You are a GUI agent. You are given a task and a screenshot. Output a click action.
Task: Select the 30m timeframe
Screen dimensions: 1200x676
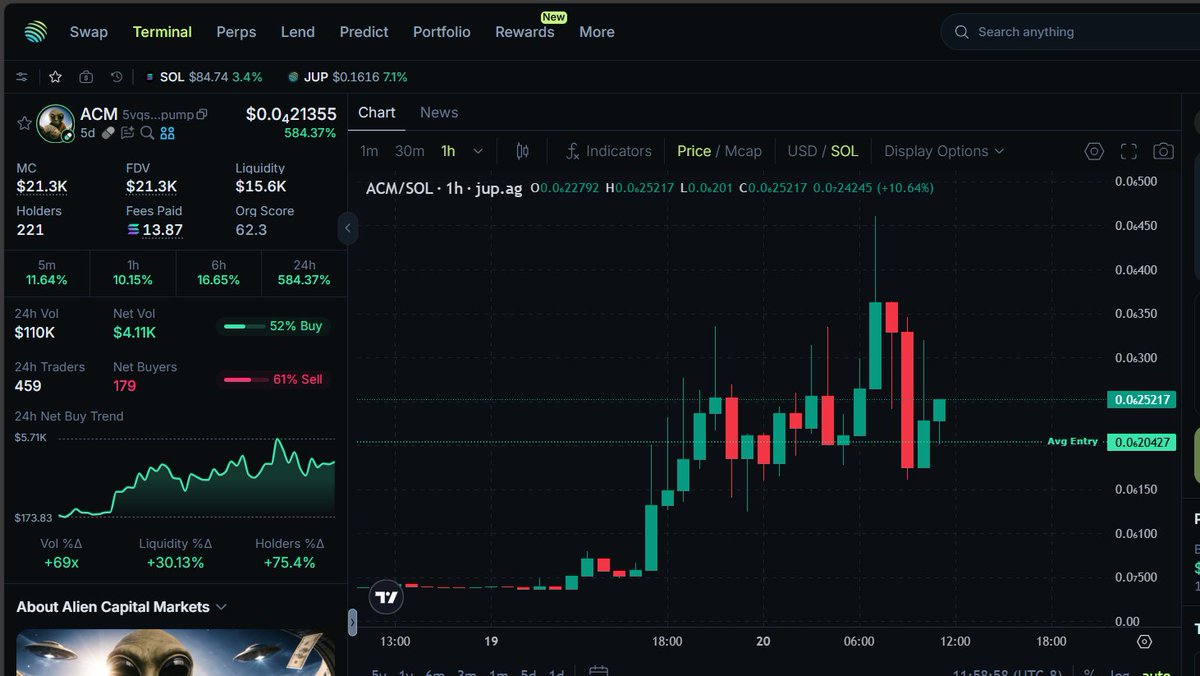click(409, 151)
